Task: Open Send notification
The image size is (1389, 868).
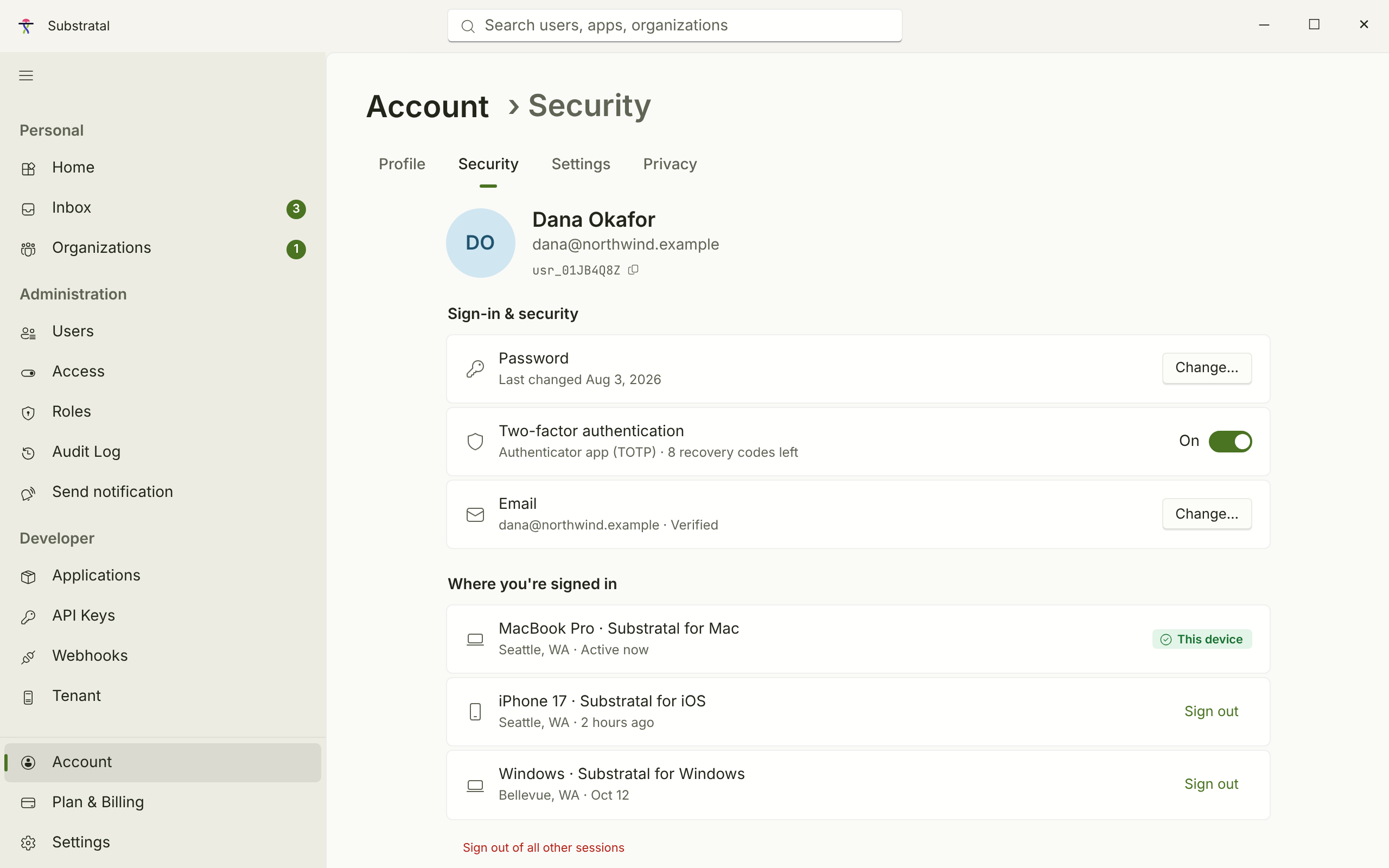Action: point(162,493)
